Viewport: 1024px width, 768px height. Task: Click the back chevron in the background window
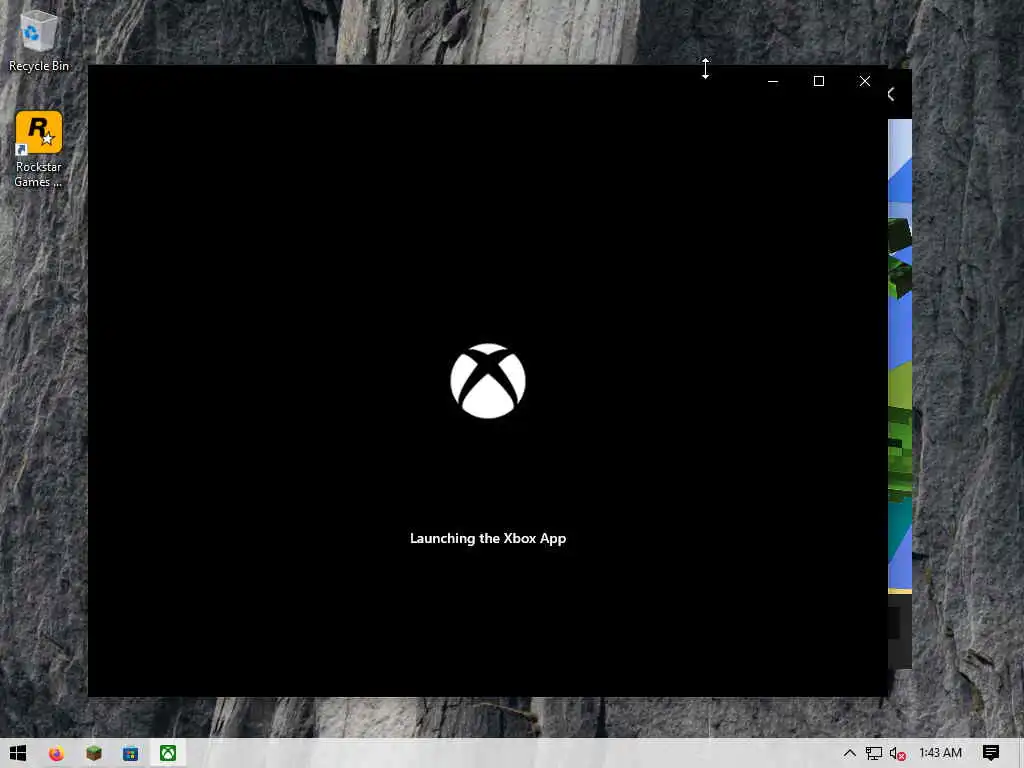point(892,95)
